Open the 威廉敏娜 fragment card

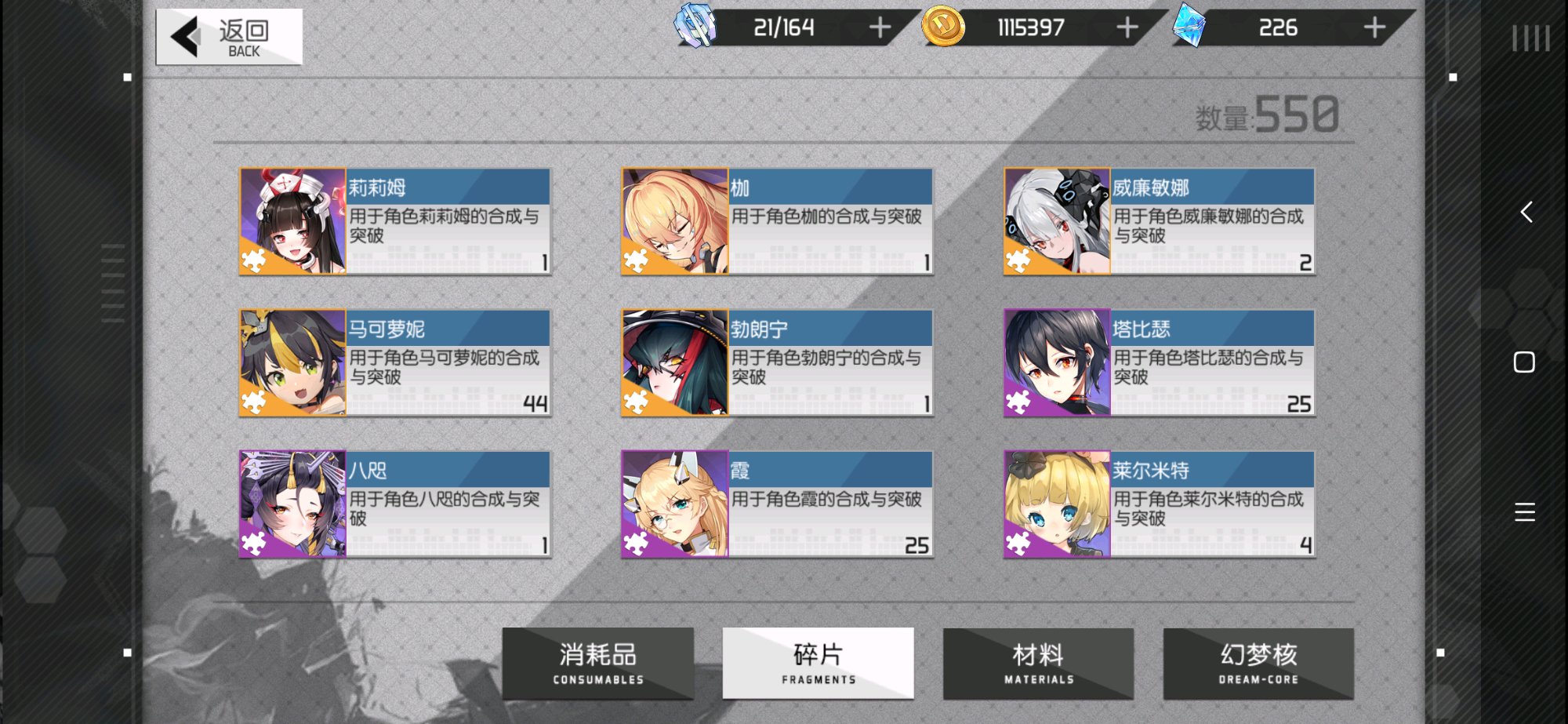pyautogui.click(x=1160, y=221)
